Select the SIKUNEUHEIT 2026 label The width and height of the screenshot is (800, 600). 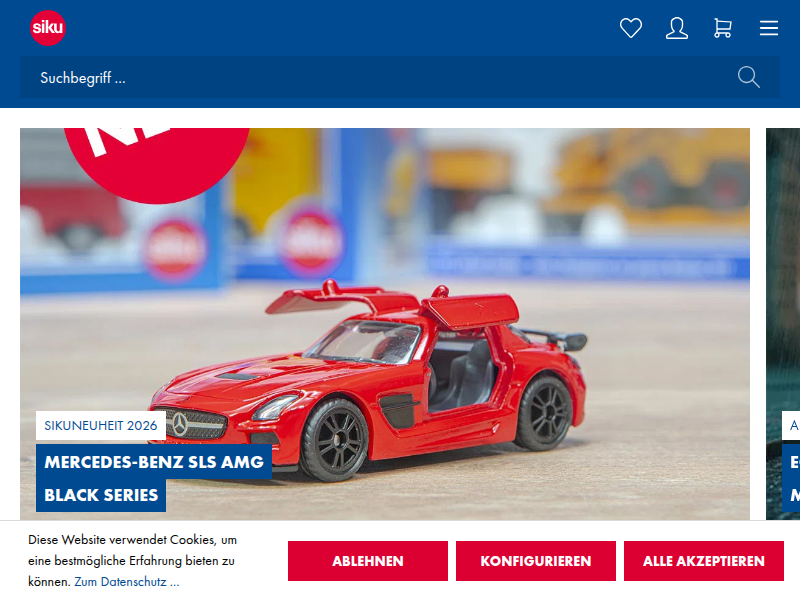(x=101, y=425)
